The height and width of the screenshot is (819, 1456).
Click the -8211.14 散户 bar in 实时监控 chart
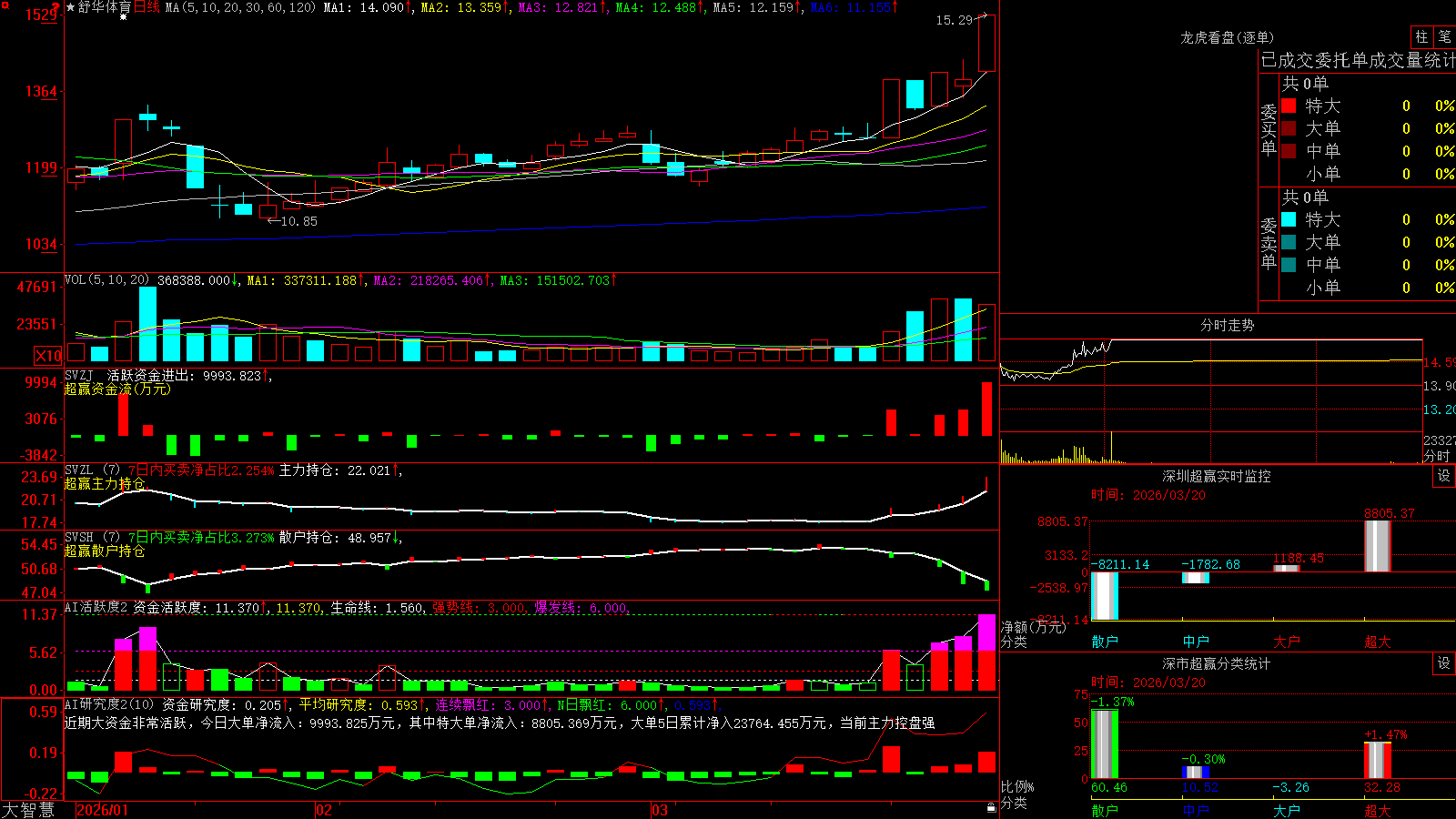tap(1105, 596)
